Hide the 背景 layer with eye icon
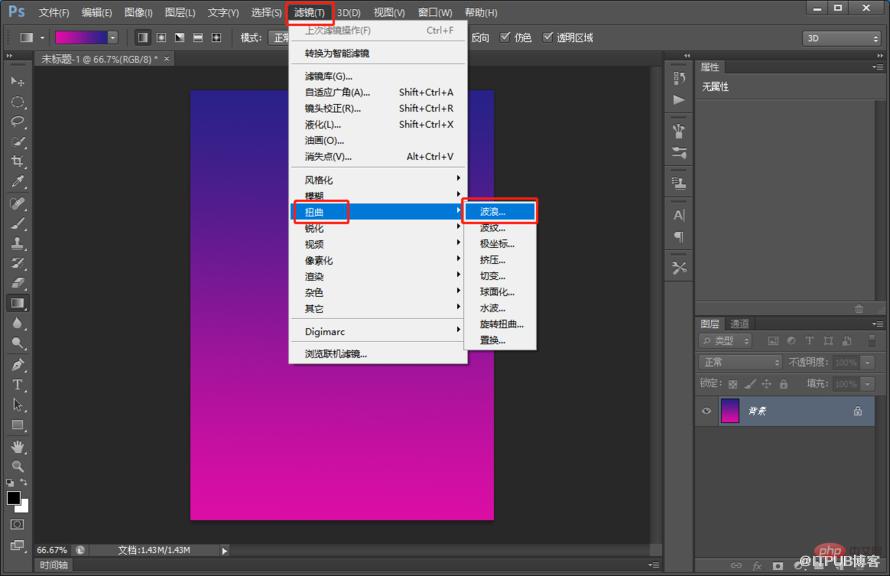The height and width of the screenshot is (576, 890). click(707, 411)
